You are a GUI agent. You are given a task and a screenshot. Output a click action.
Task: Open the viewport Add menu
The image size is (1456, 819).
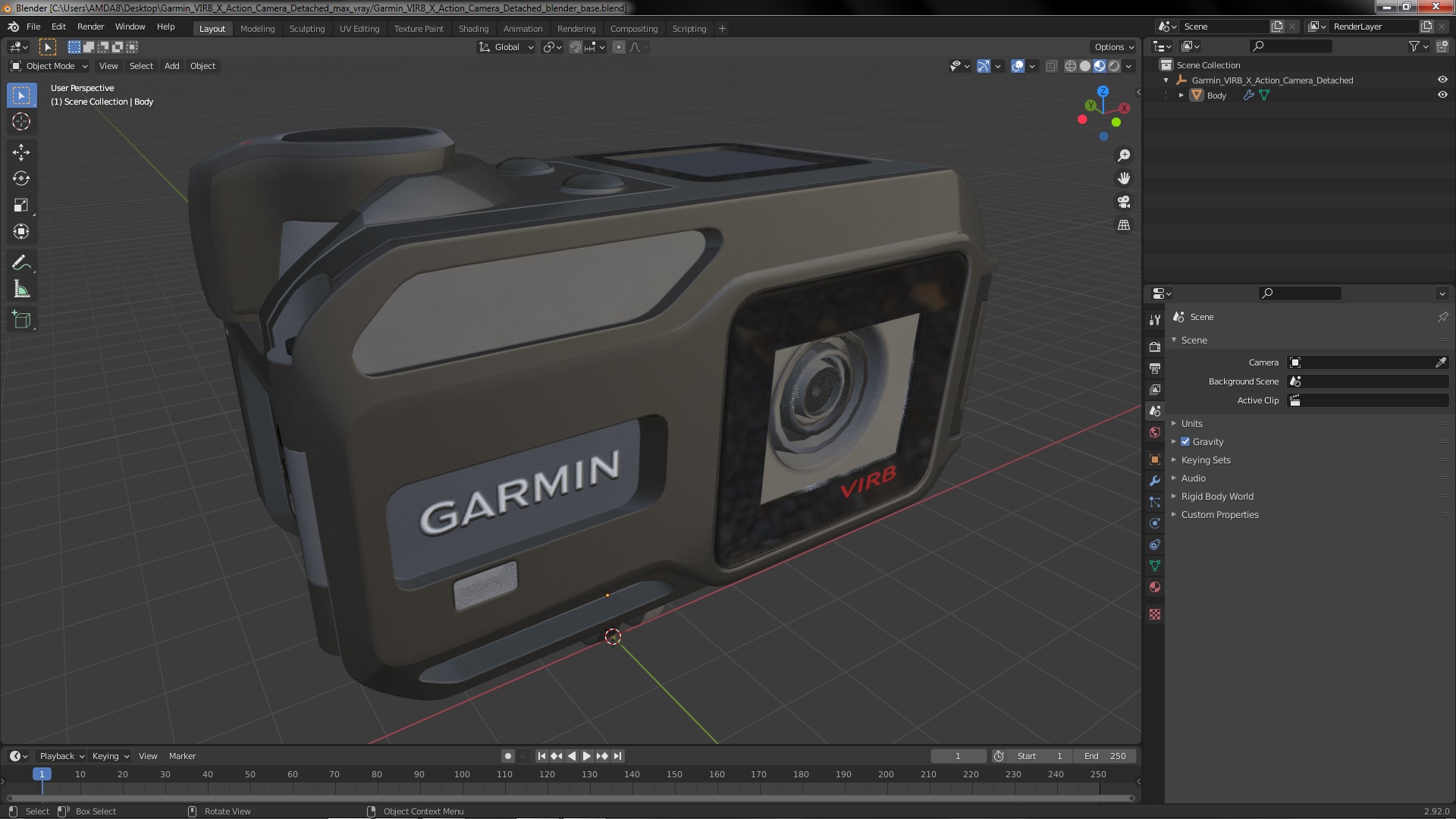(172, 66)
